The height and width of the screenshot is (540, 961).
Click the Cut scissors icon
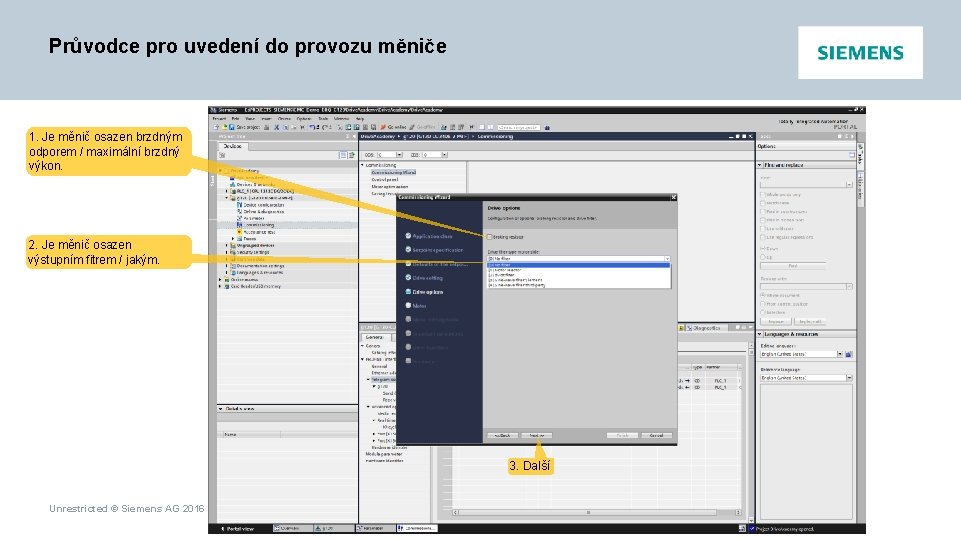(x=276, y=127)
